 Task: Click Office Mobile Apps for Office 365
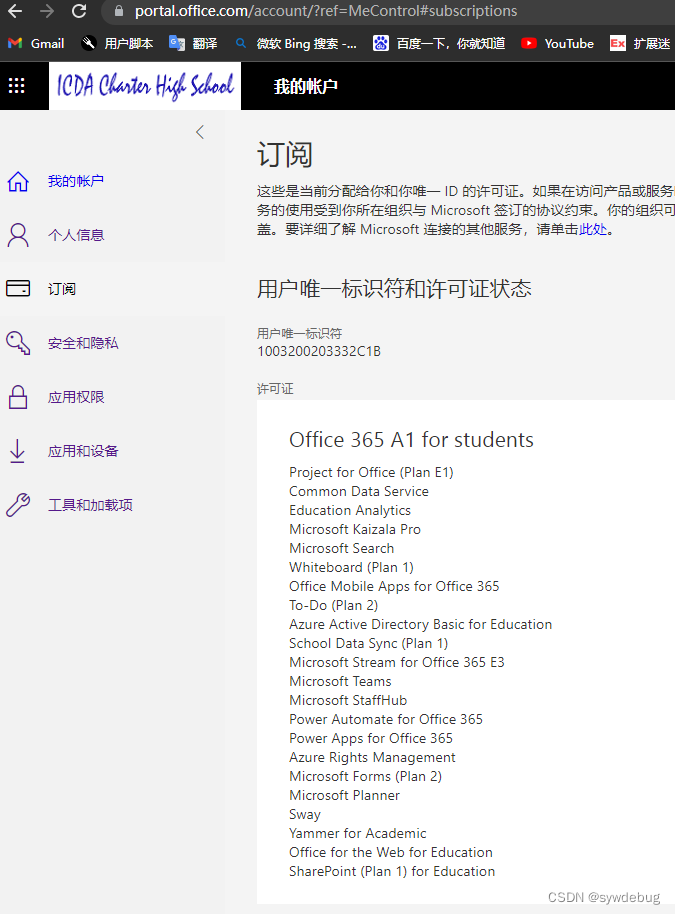[x=394, y=586]
